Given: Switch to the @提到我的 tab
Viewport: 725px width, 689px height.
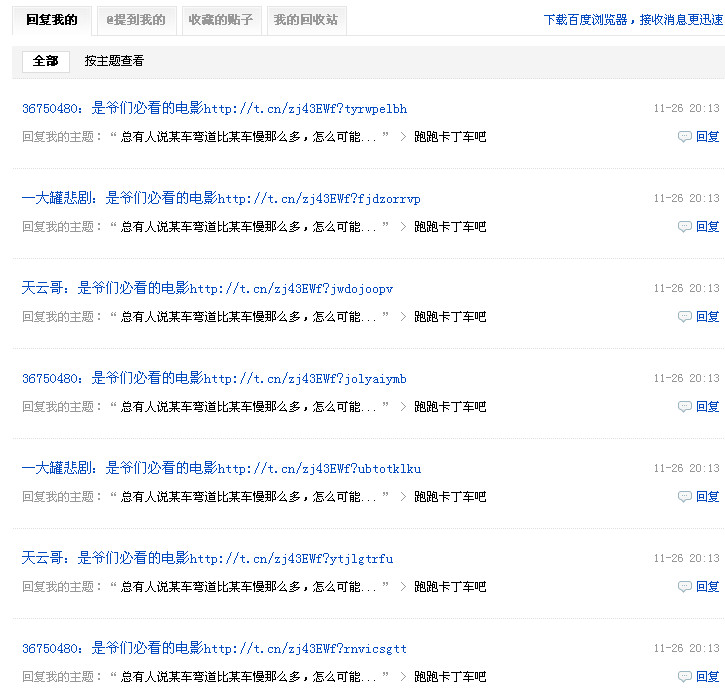Looking at the screenshot, I should tap(136, 20).
